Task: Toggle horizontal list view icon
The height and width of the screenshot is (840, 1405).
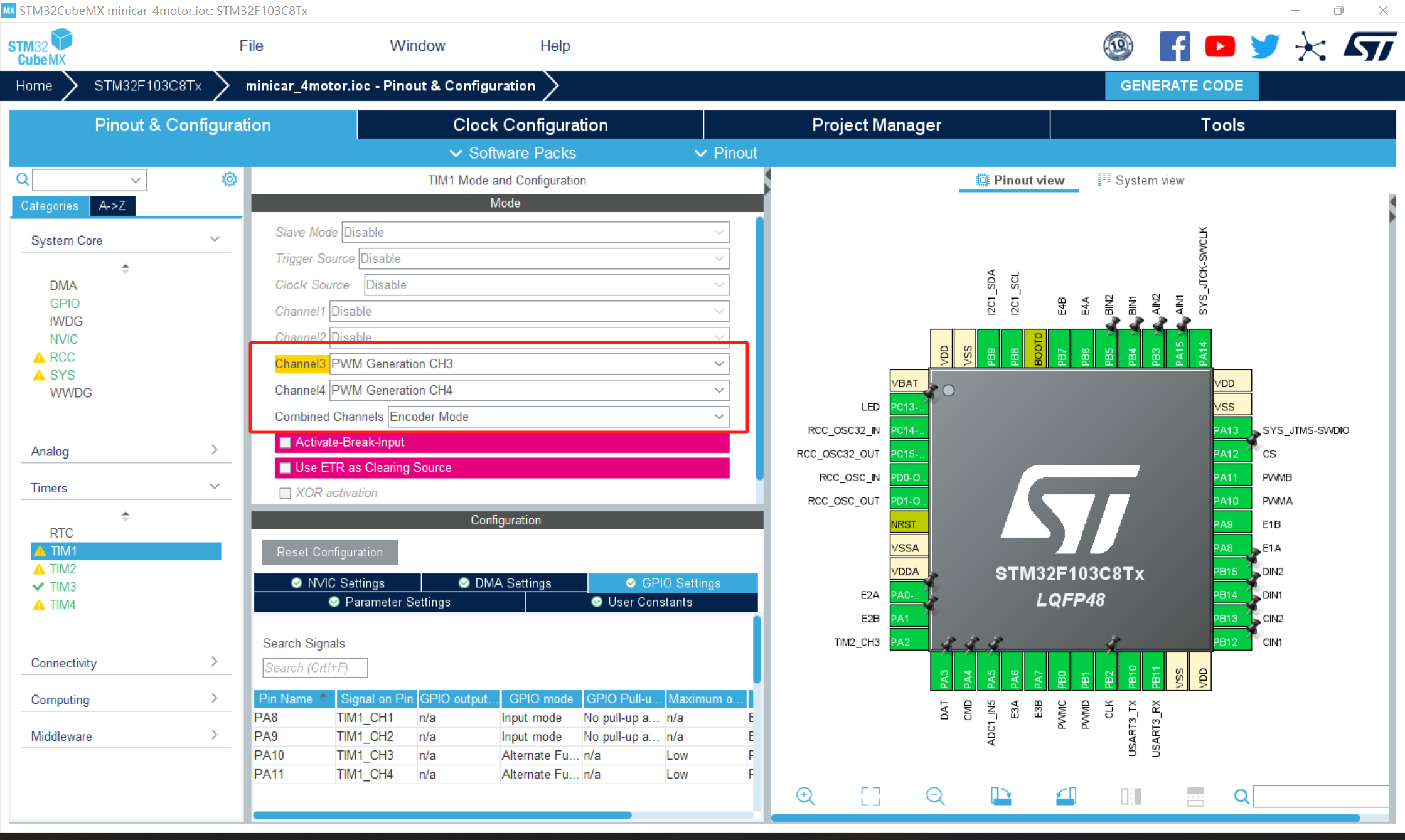Action: pos(1195,796)
